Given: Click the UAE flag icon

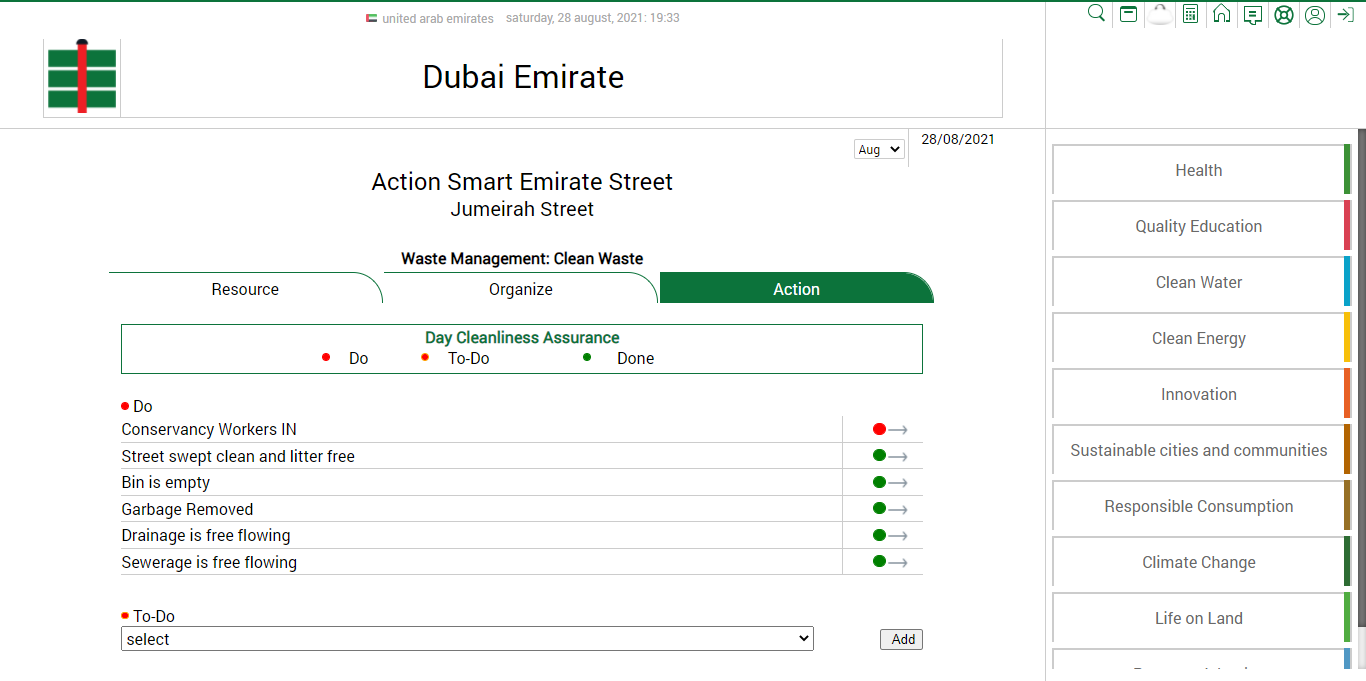Looking at the screenshot, I should 371,19.
